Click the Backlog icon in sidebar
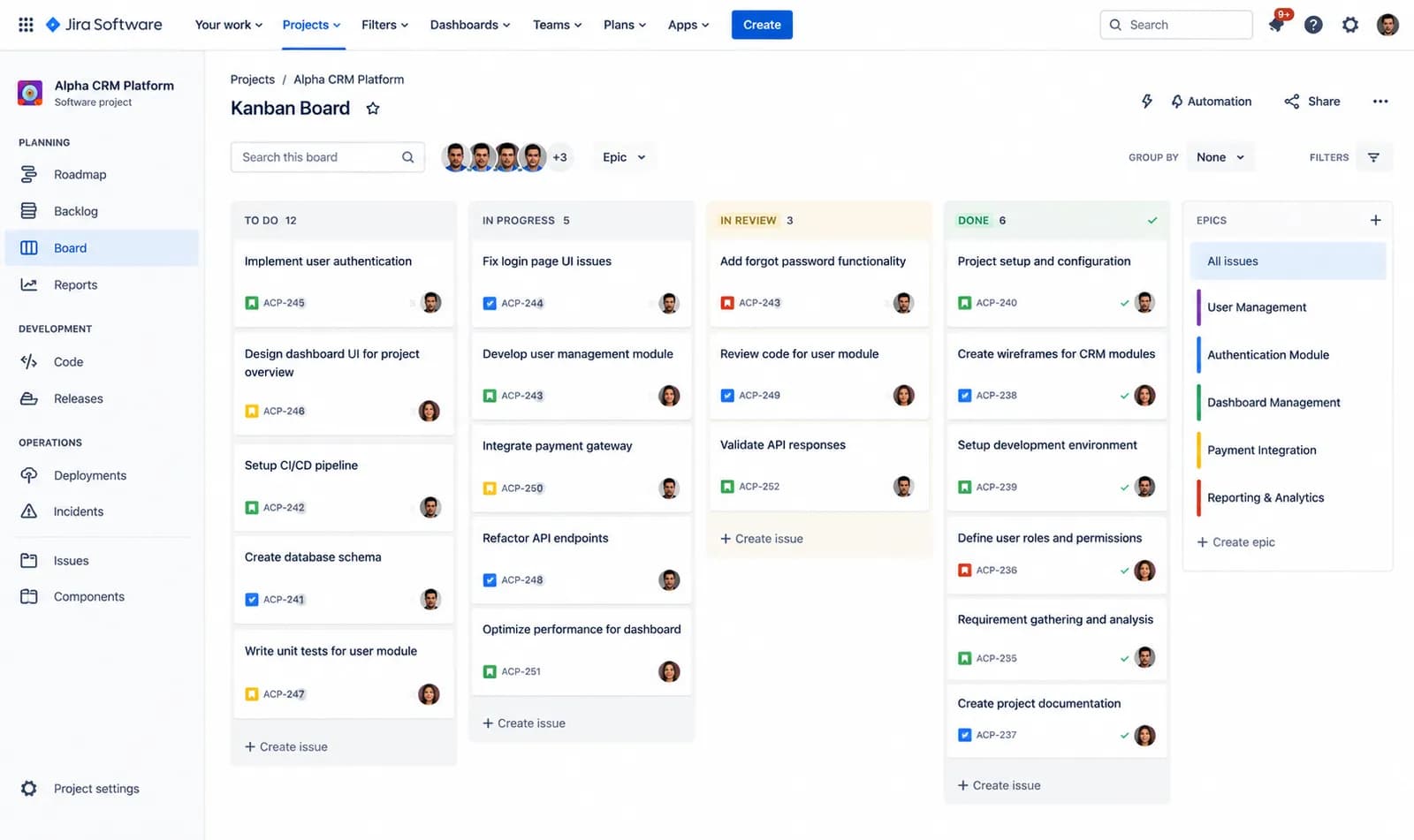The height and width of the screenshot is (840, 1414). (x=28, y=211)
